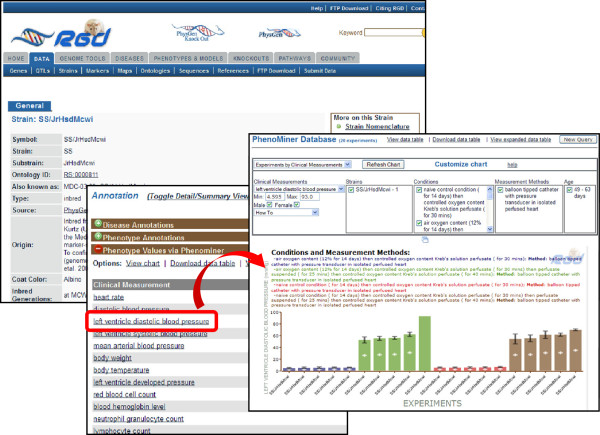Open the help link beside Customize chart
This screenshot has height=435, width=600.
512,165
